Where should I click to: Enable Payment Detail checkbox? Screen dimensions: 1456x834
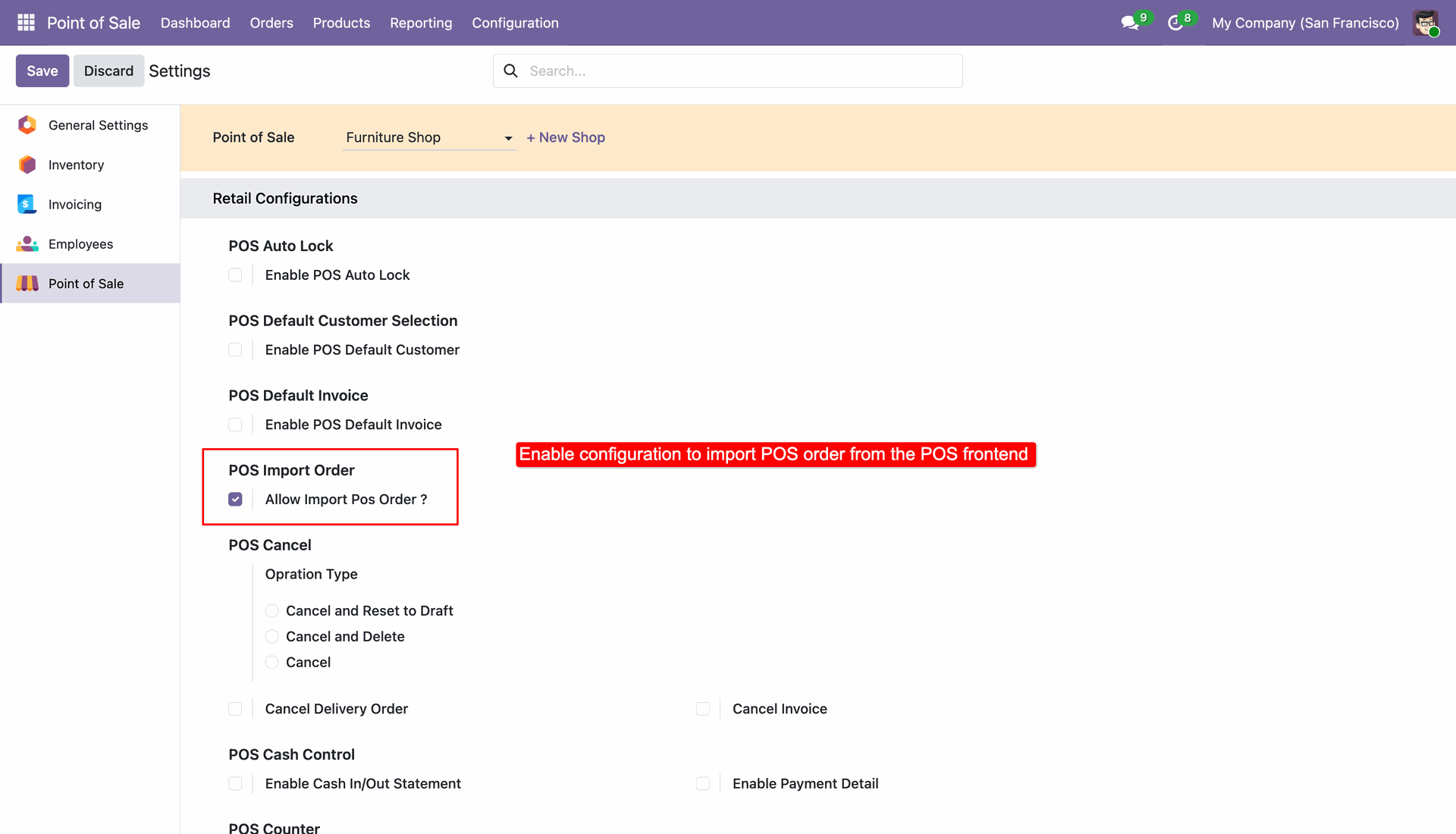pos(703,783)
